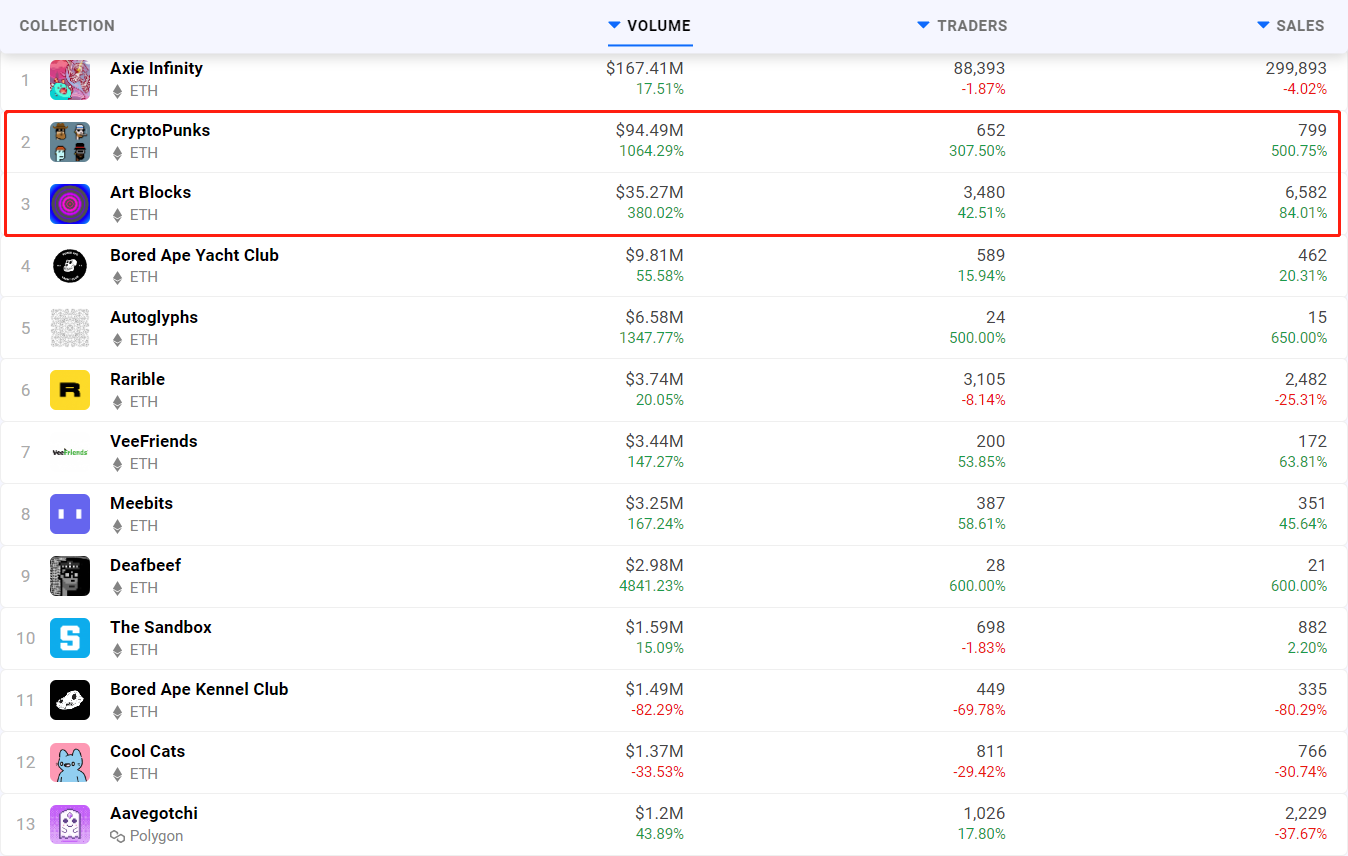Click the Axie Infinity collection icon
This screenshot has width=1348, height=856.
pos(70,80)
